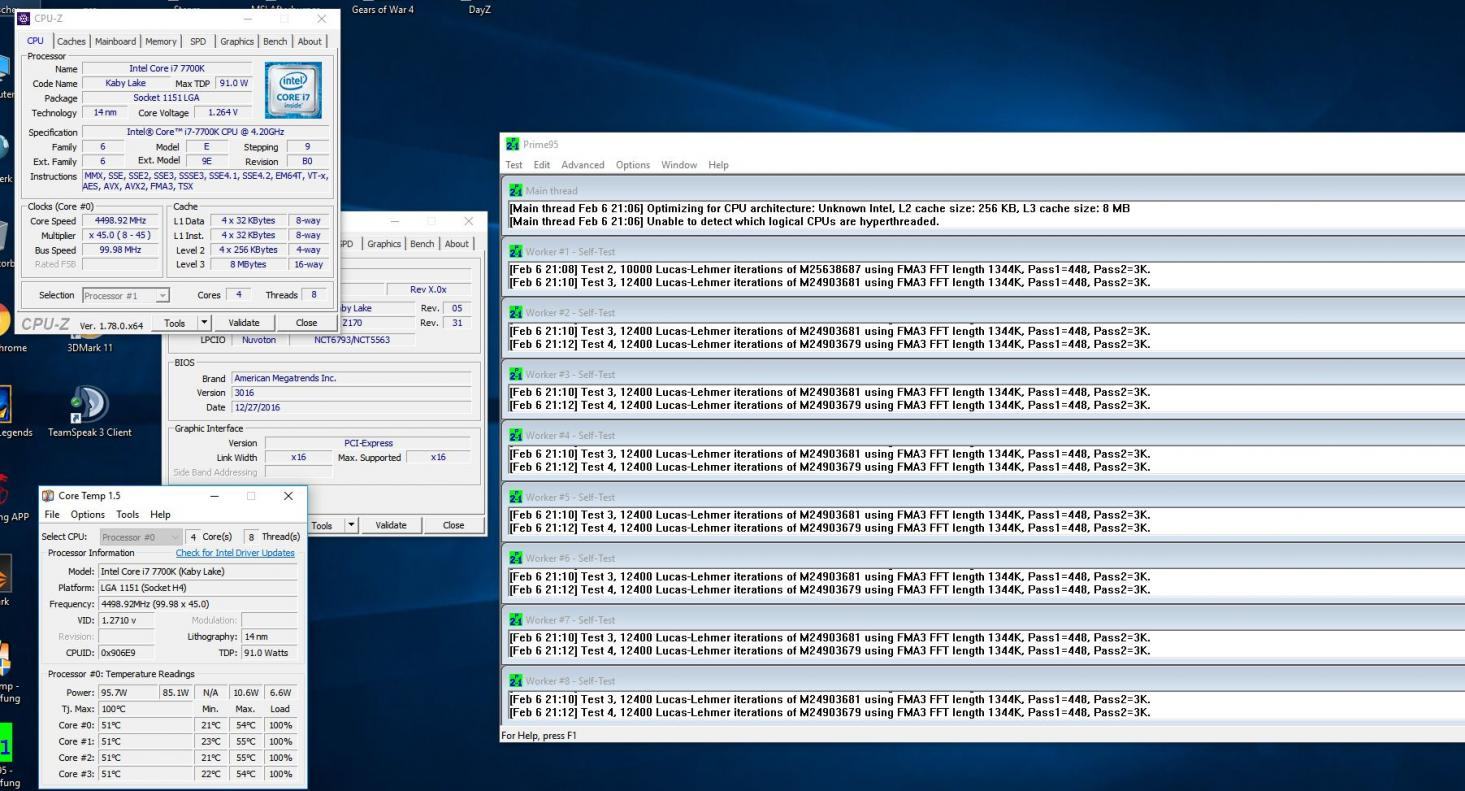1465x791 pixels.
Task: Click the Worker #4 Self-Test window icon
Action: [516, 435]
